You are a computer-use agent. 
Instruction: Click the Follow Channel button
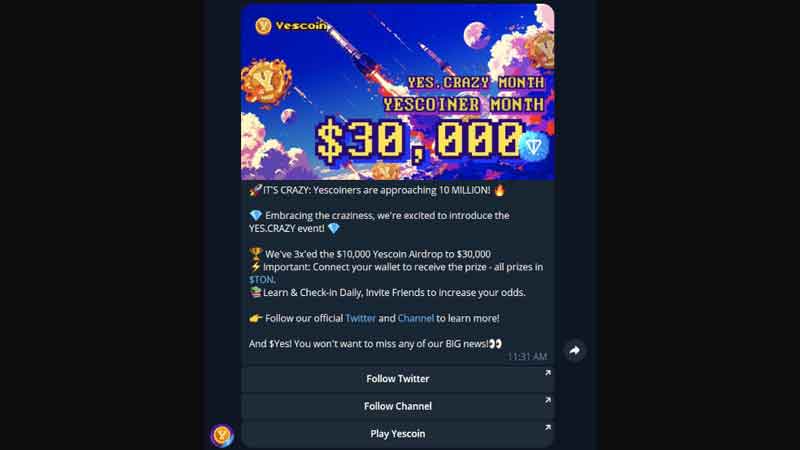point(397,407)
